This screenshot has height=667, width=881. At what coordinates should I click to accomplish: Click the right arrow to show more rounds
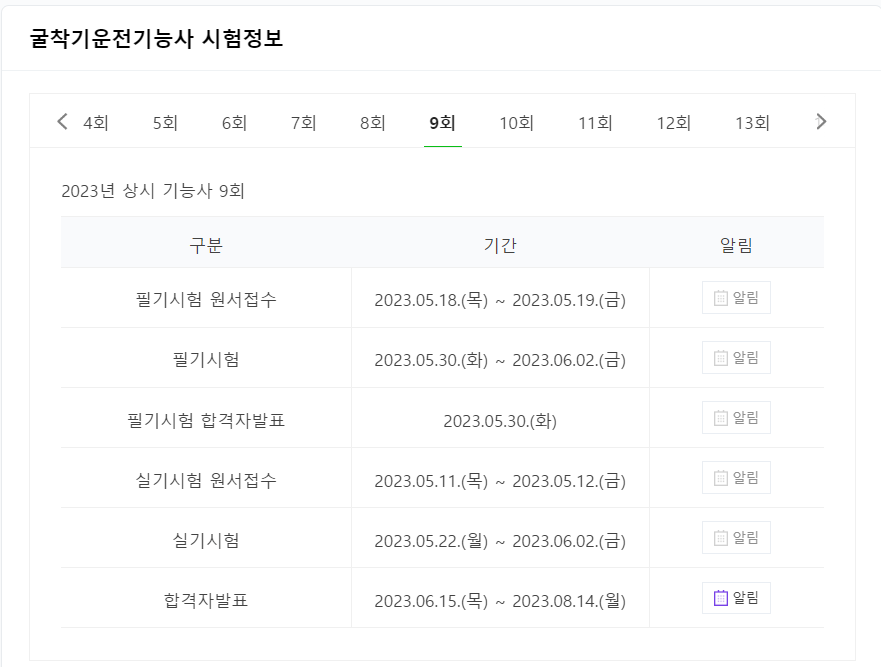pyautogui.click(x=821, y=122)
